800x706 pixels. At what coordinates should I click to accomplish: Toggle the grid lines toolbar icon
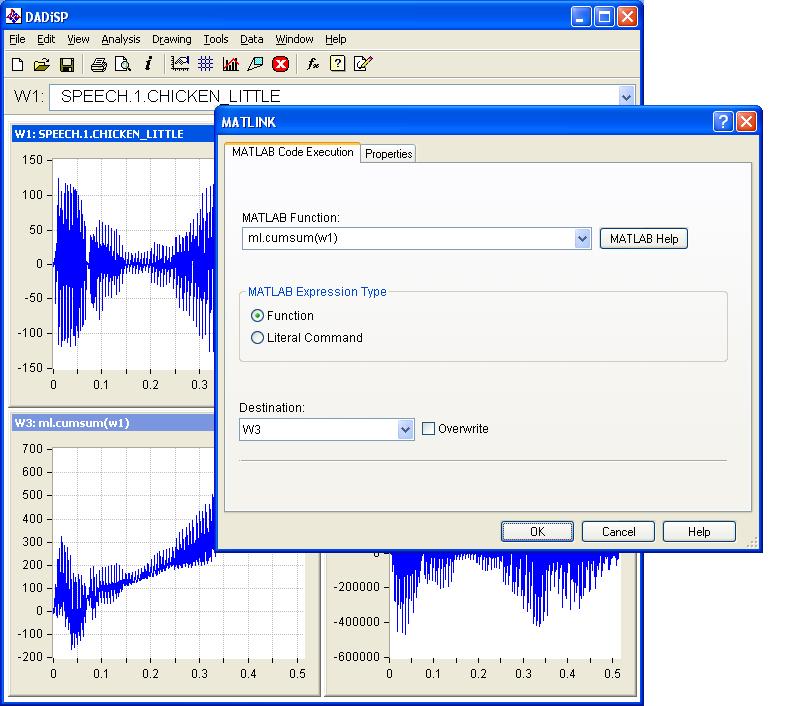click(206, 64)
